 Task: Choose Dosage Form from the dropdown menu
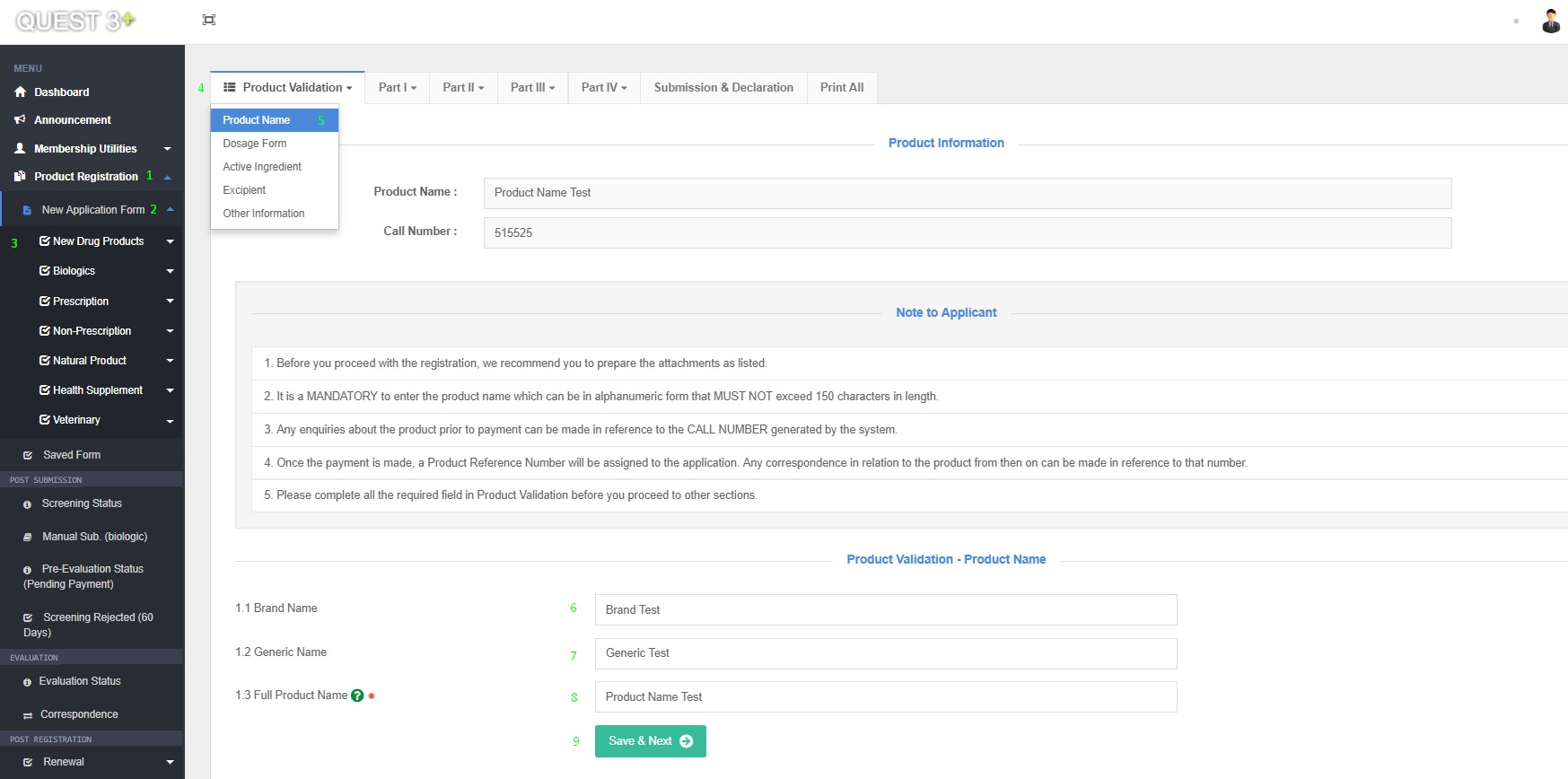255,144
